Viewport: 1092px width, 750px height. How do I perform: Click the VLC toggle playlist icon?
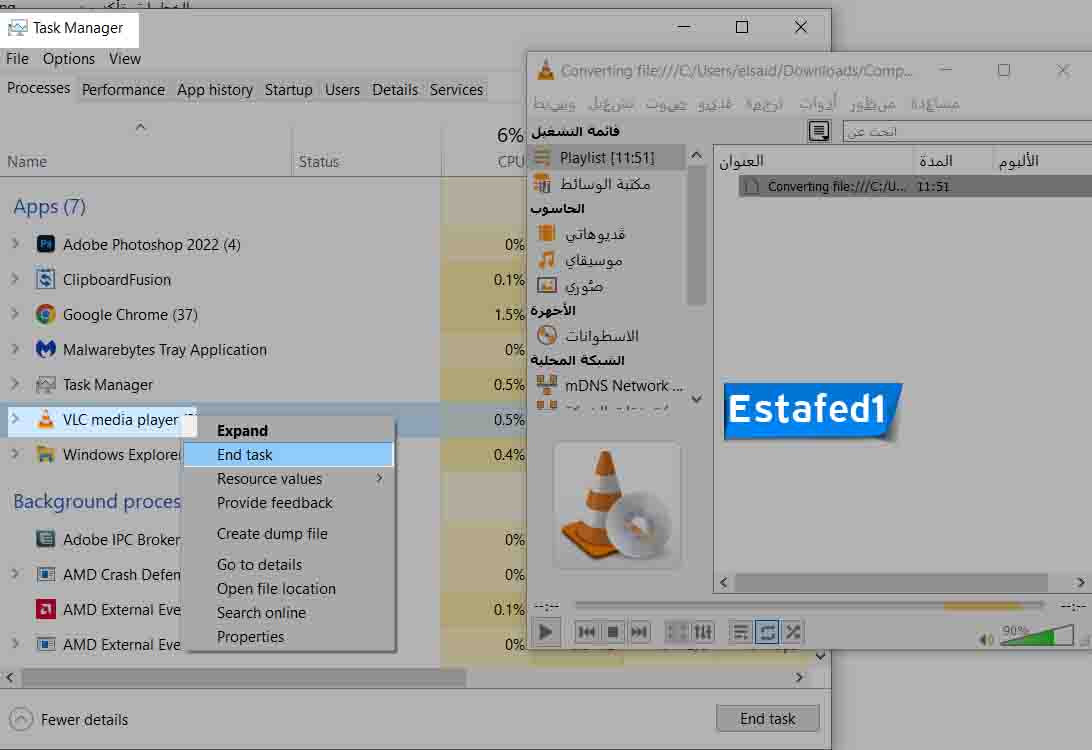pyautogui.click(x=741, y=632)
